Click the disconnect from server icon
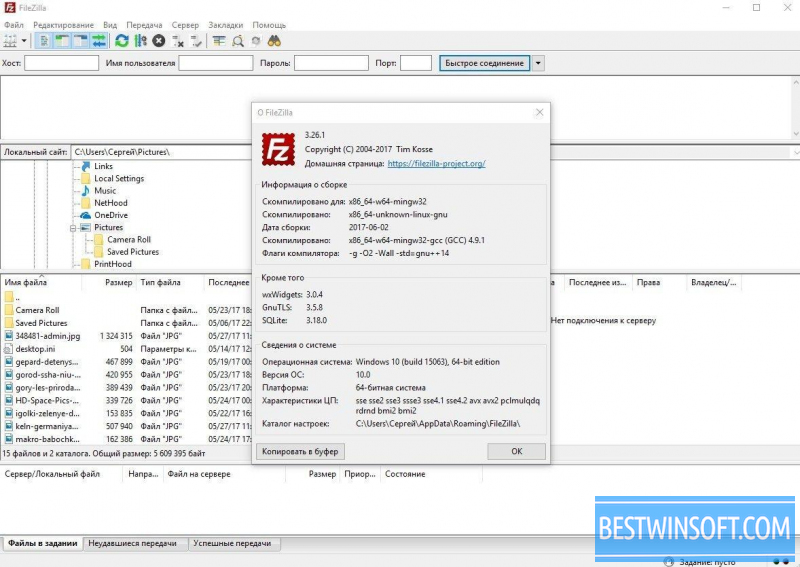Image resolution: width=800 pixels, height=567 pixels. [178, 41]
